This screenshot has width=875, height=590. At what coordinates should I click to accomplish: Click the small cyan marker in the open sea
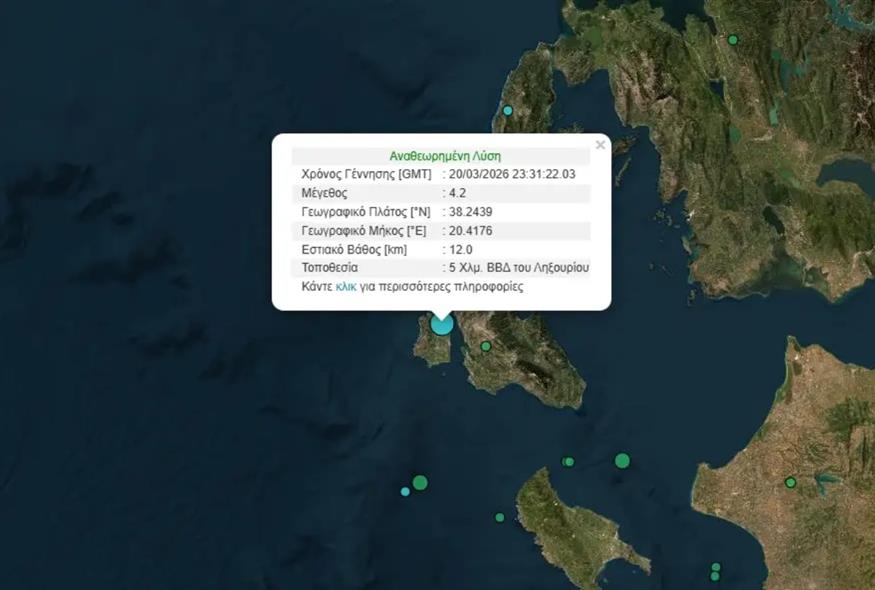[x=403, y=490]
